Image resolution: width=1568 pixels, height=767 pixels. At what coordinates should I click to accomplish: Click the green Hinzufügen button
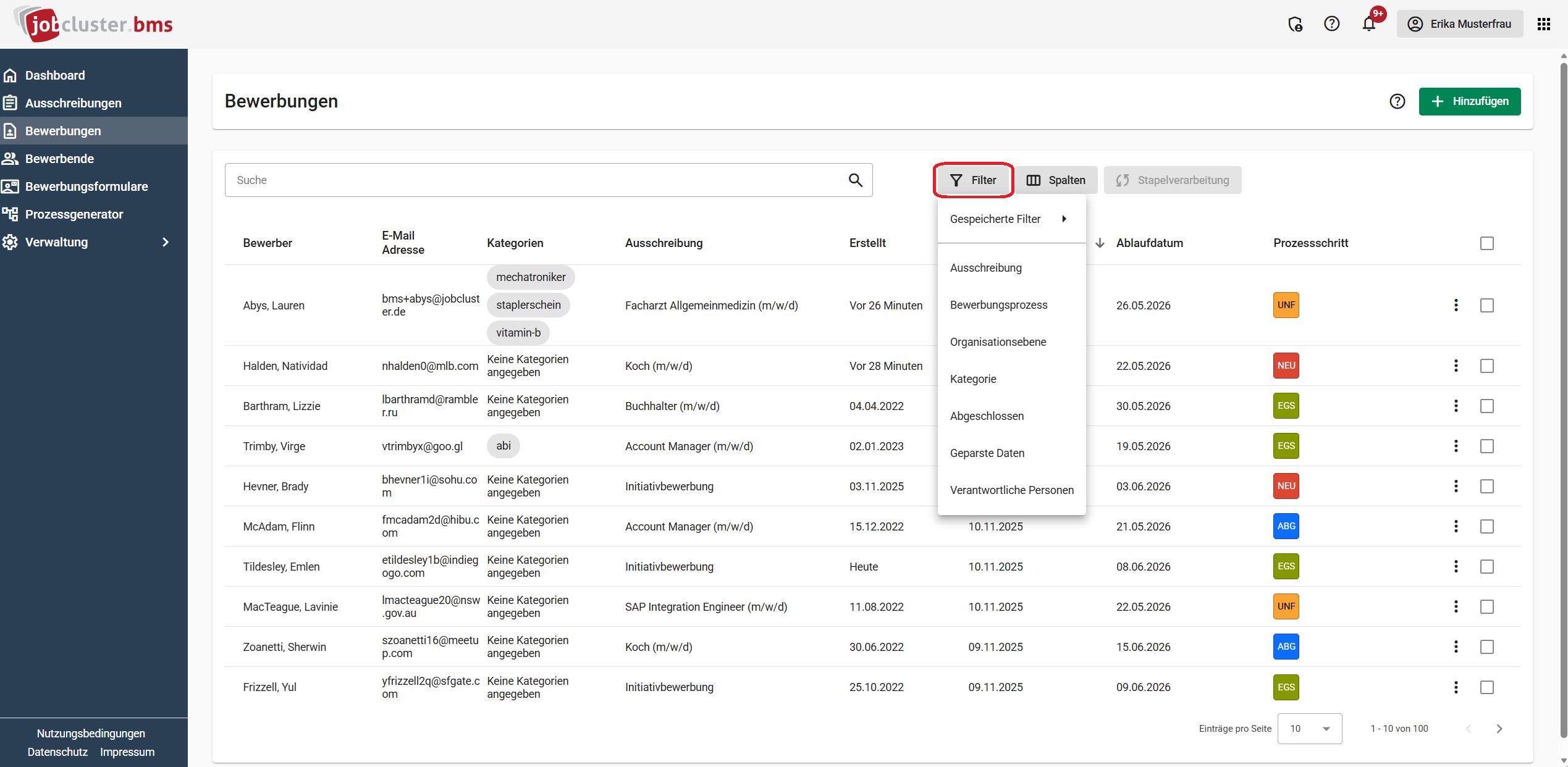tap(1469, 101)
